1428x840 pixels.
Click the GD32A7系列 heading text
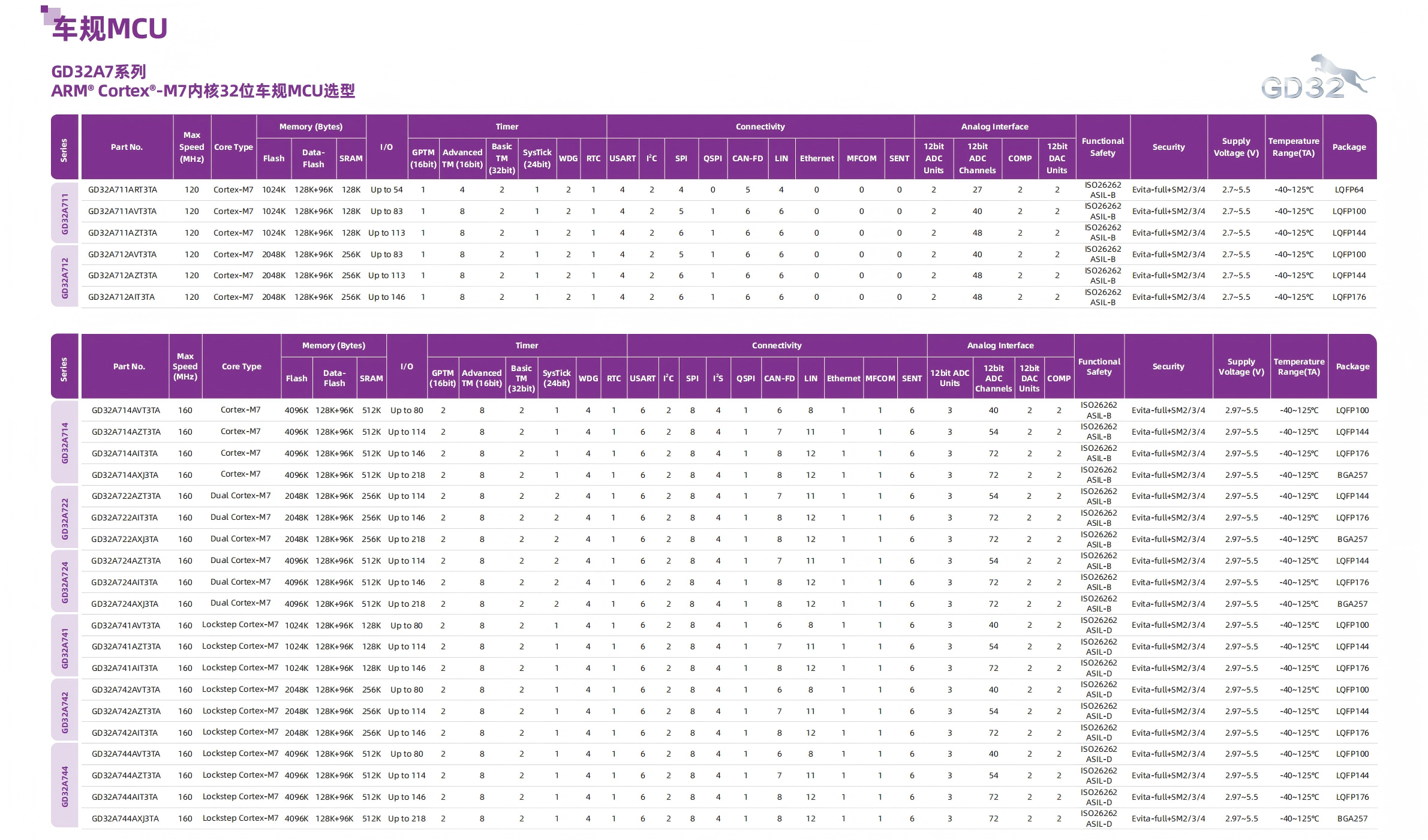pyautogui.click(x=99, y=72)
